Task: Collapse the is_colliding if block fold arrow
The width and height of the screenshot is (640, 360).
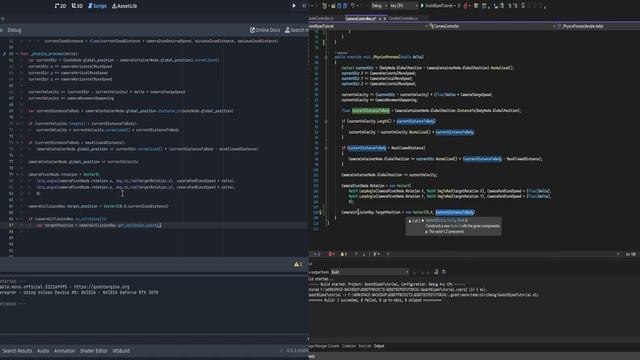Action: tap(18, 219)
